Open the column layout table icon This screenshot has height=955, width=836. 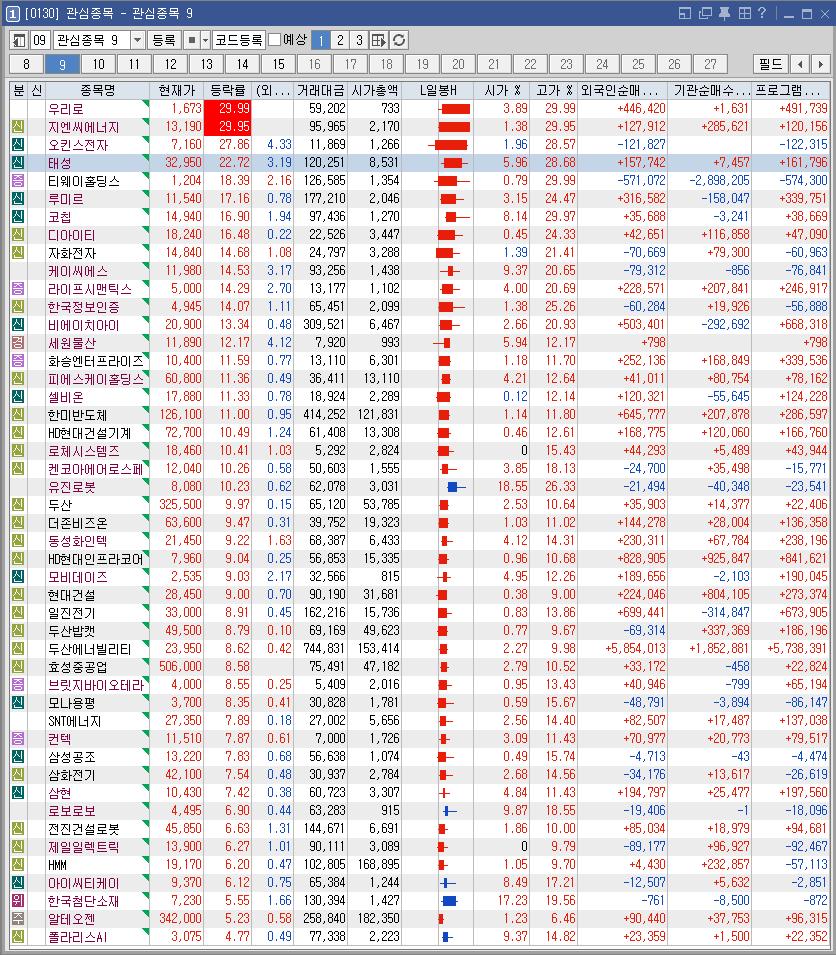[x=379, y=40]
